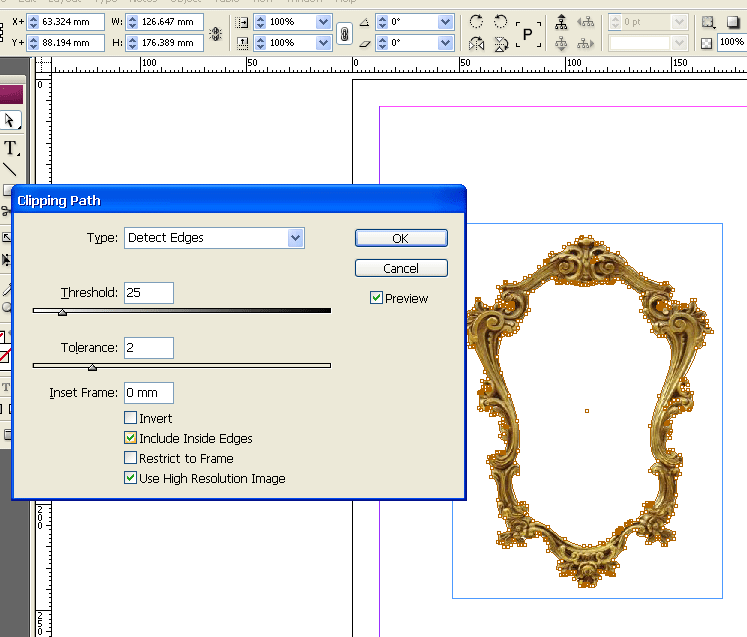Click the select container icon

coord(561,22)
